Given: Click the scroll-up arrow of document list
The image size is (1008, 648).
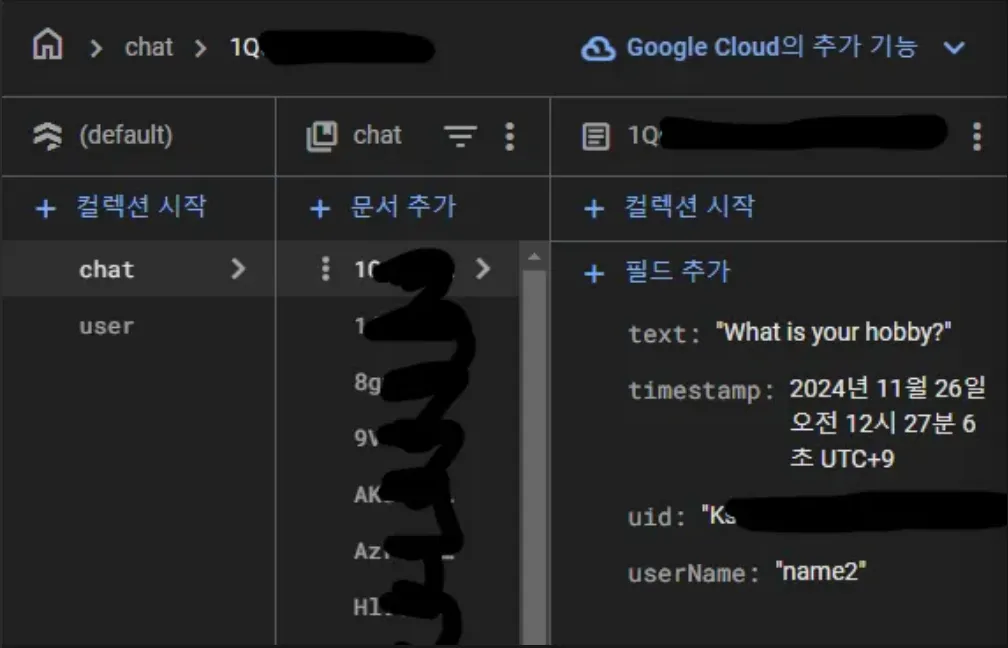Looking at the screenshot, I should [534, 257].
